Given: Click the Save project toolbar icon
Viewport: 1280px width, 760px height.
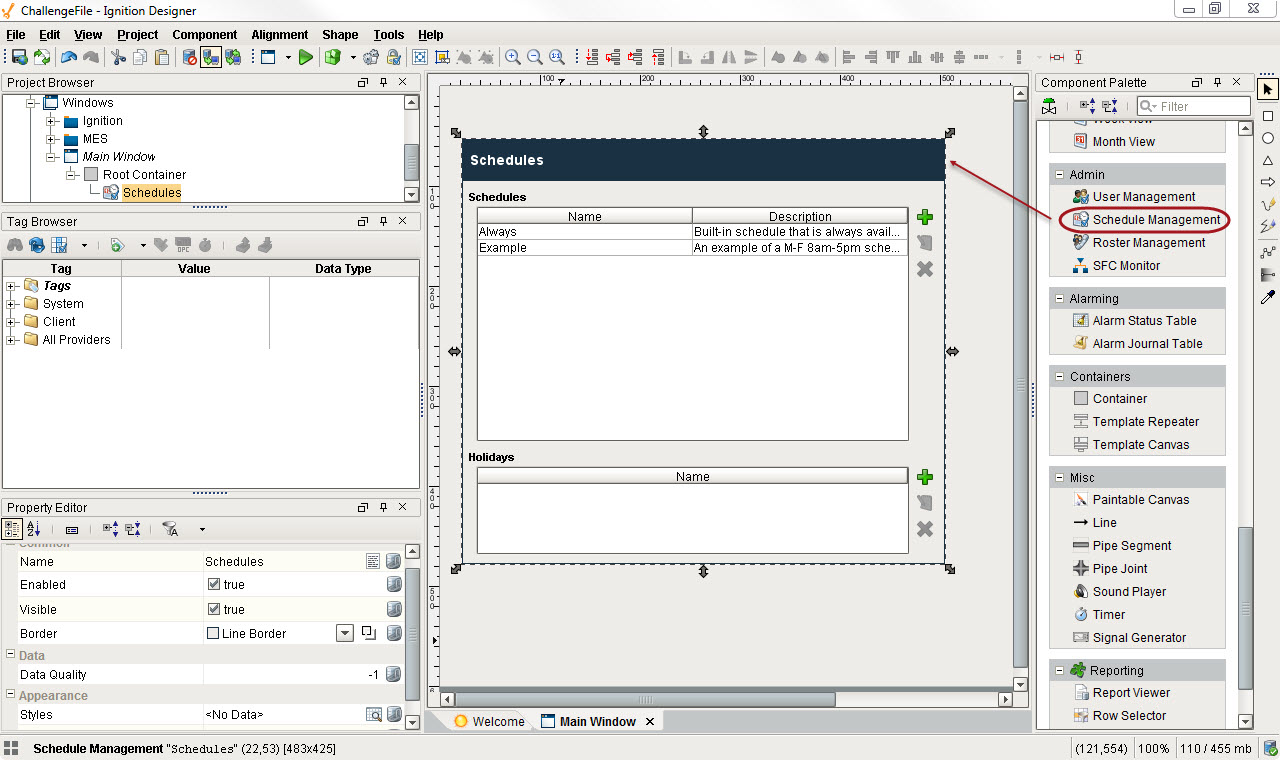Looking at the screenshot, I should pos(18,57).
